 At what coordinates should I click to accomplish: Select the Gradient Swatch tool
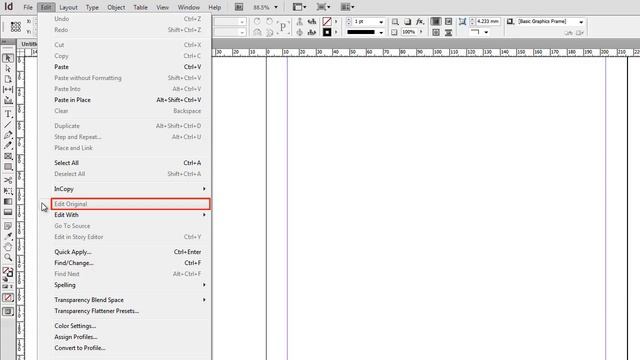[x=8, y=201]
